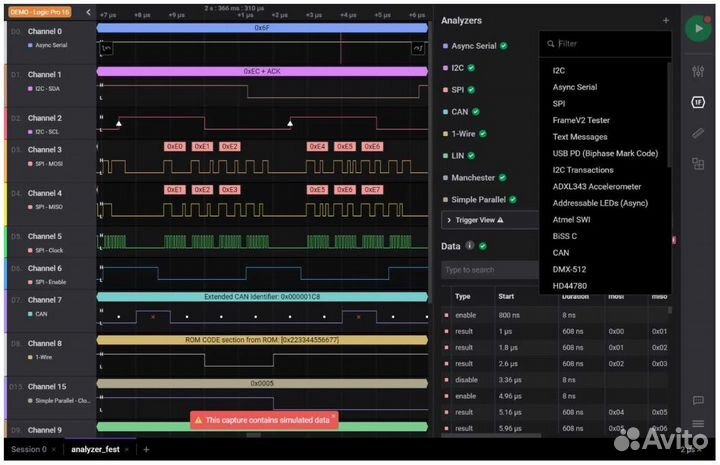Switch to the Session 0 tab
Screen dimensions: 720x465
pos(28,450)
